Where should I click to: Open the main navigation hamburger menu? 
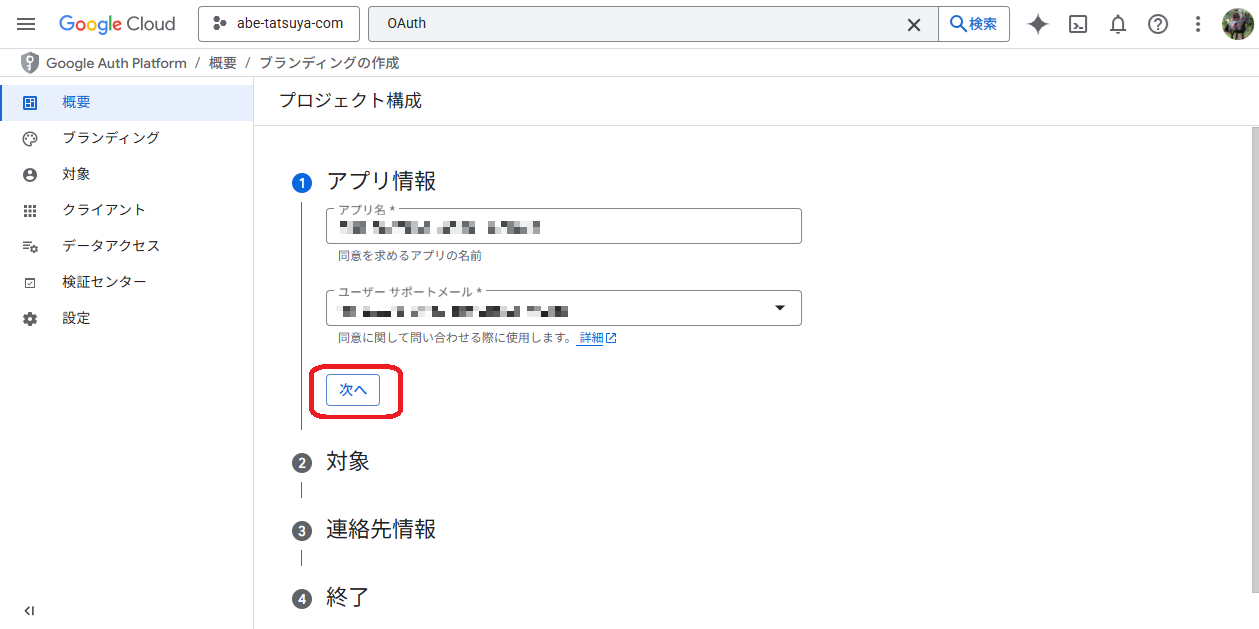tap(26, 24)
